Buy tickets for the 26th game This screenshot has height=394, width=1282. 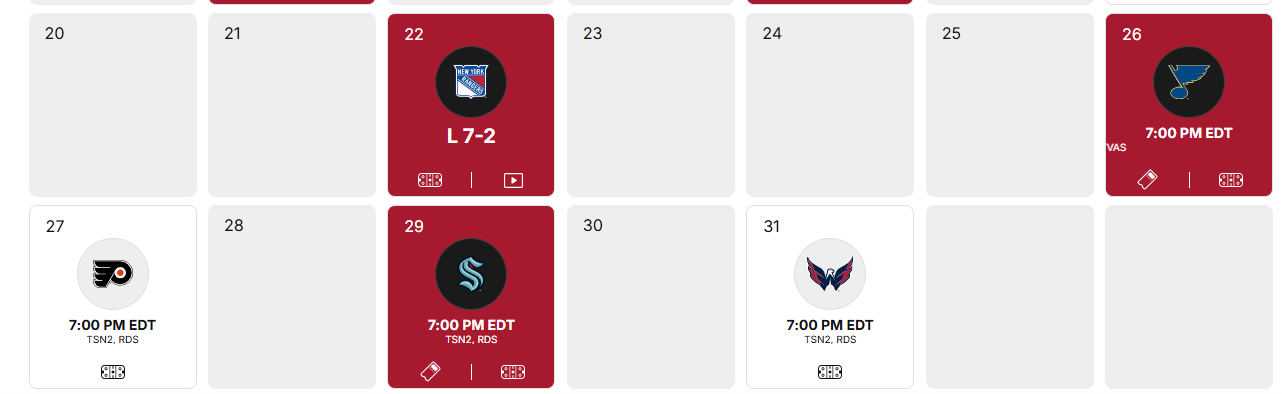[1148, 180]
